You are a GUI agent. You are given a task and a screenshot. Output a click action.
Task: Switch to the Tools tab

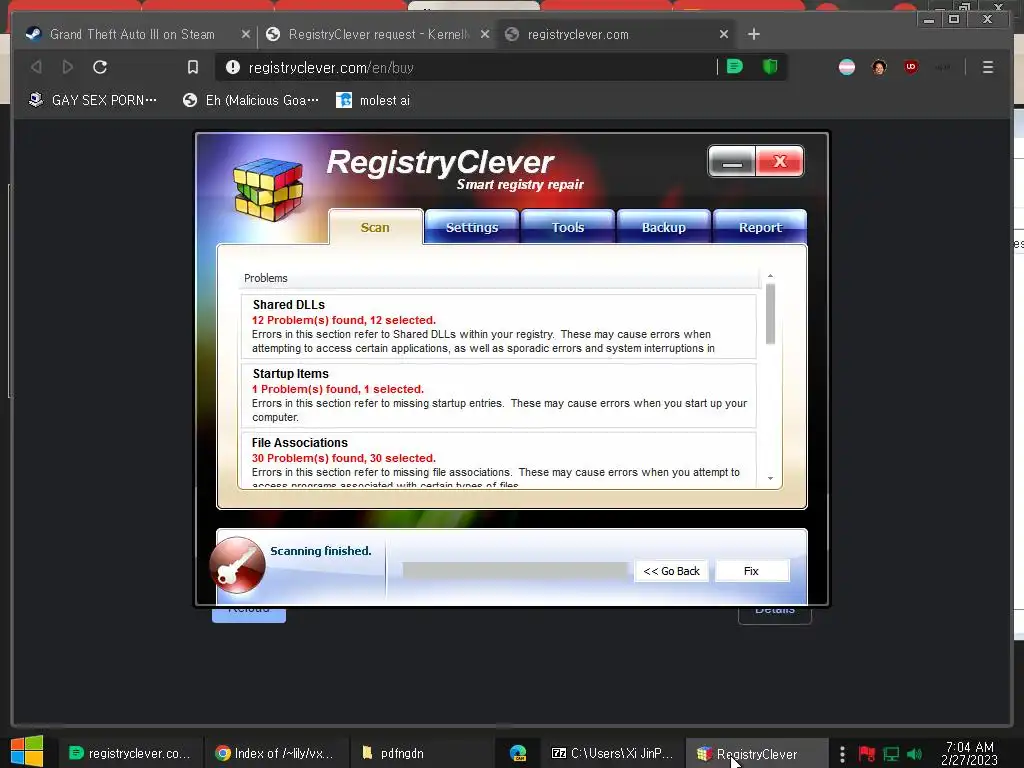568,227
